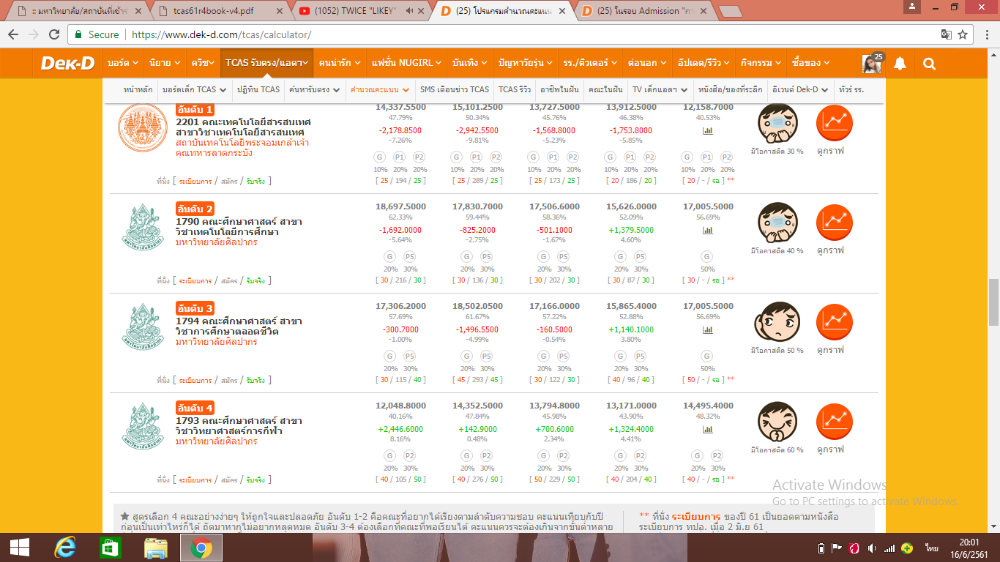Click the Windows Start button
1000x562 pixels.
click(x=21, y=547)
